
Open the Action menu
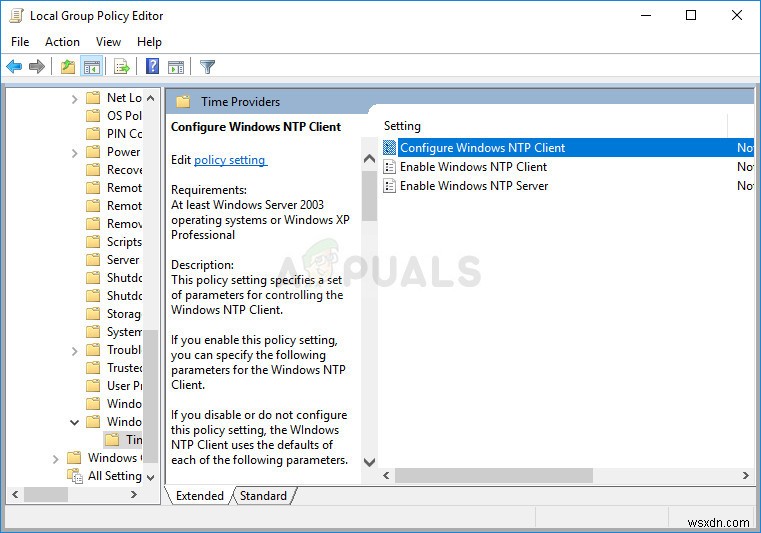point(62,42)
